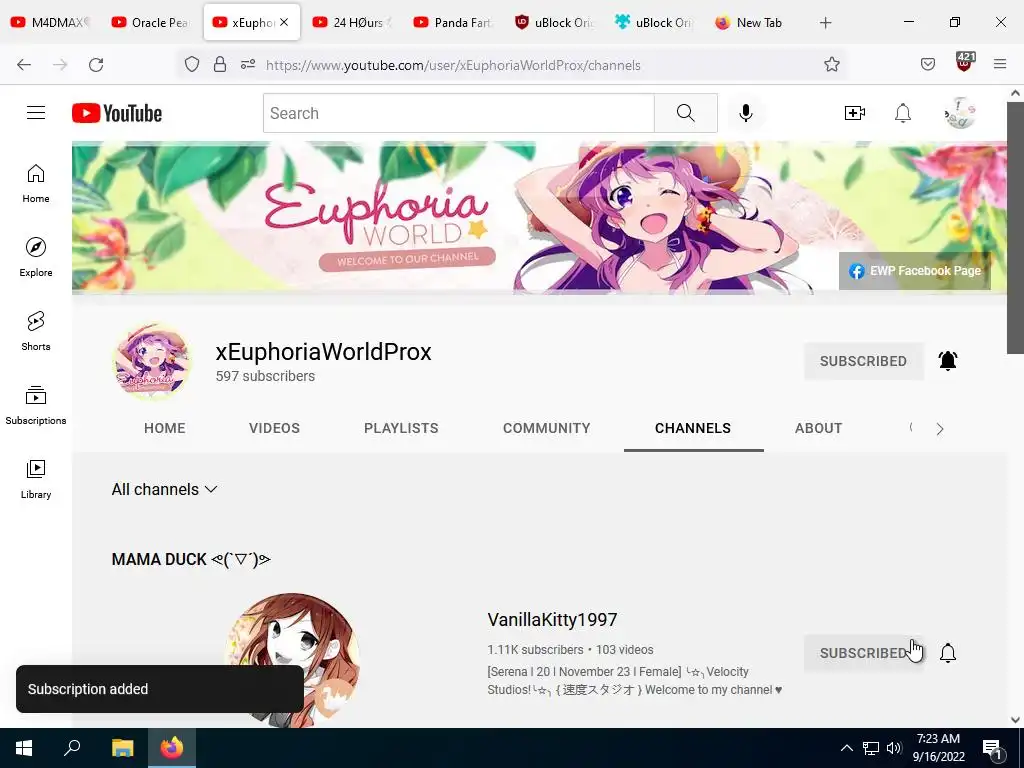This screenshot has height=768, width=1024.
Task: Switch to the PLAYLISTS tab
Action: (401, 428)
